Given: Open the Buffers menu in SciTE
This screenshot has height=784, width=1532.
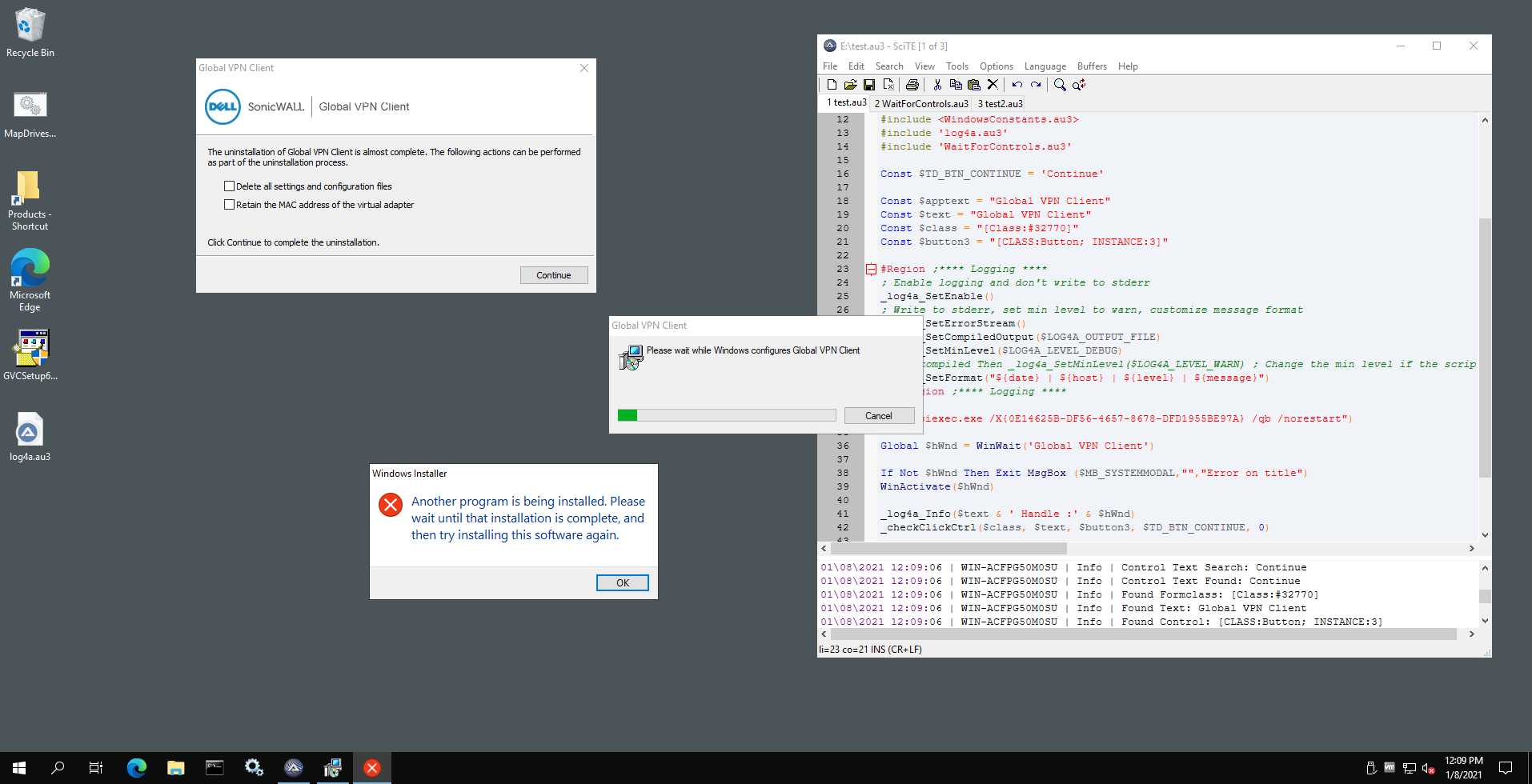Looking at the screenshot, I should coord(1092,66).
